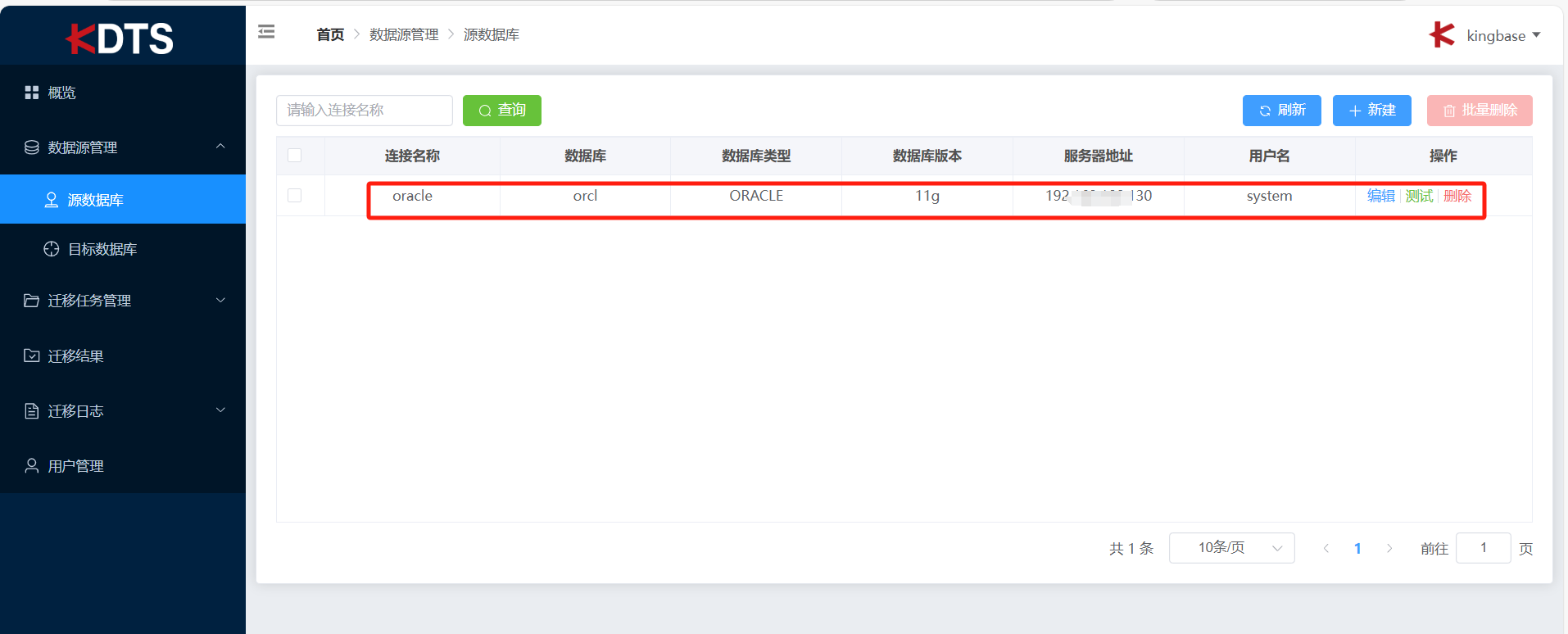Viewport: 1568px width, 634px height.
Task: Click the 源数据库 person icon
Action: pyautogui.click(x=51, y=200)
